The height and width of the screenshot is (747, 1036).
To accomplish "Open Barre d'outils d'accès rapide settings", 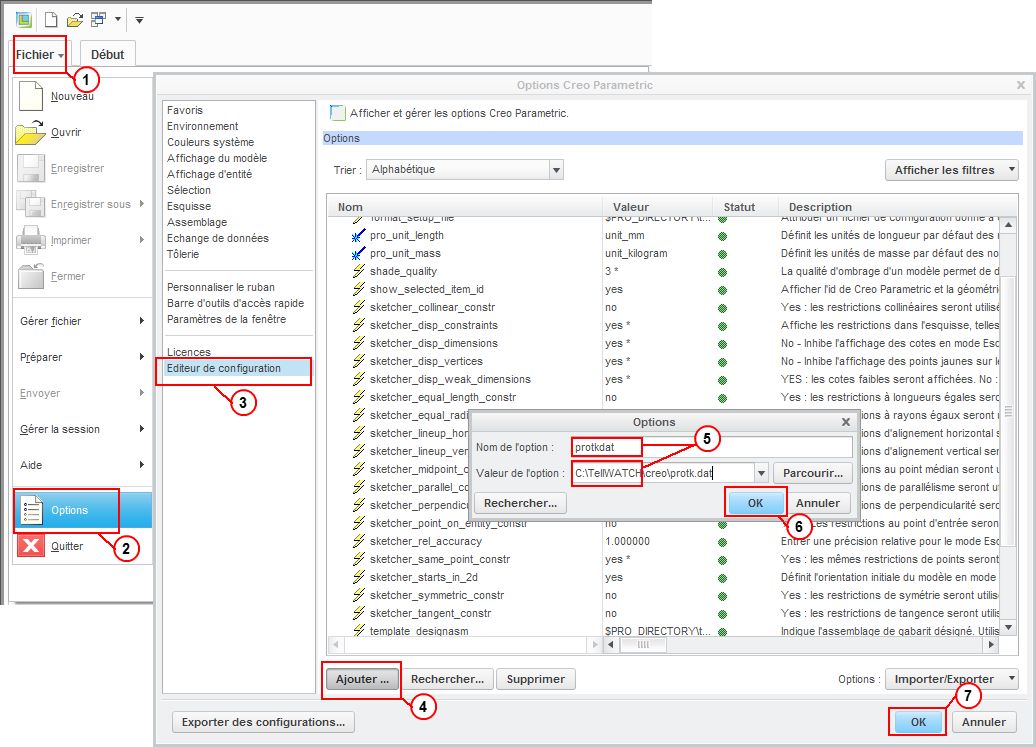I will (x=235, y=303).
